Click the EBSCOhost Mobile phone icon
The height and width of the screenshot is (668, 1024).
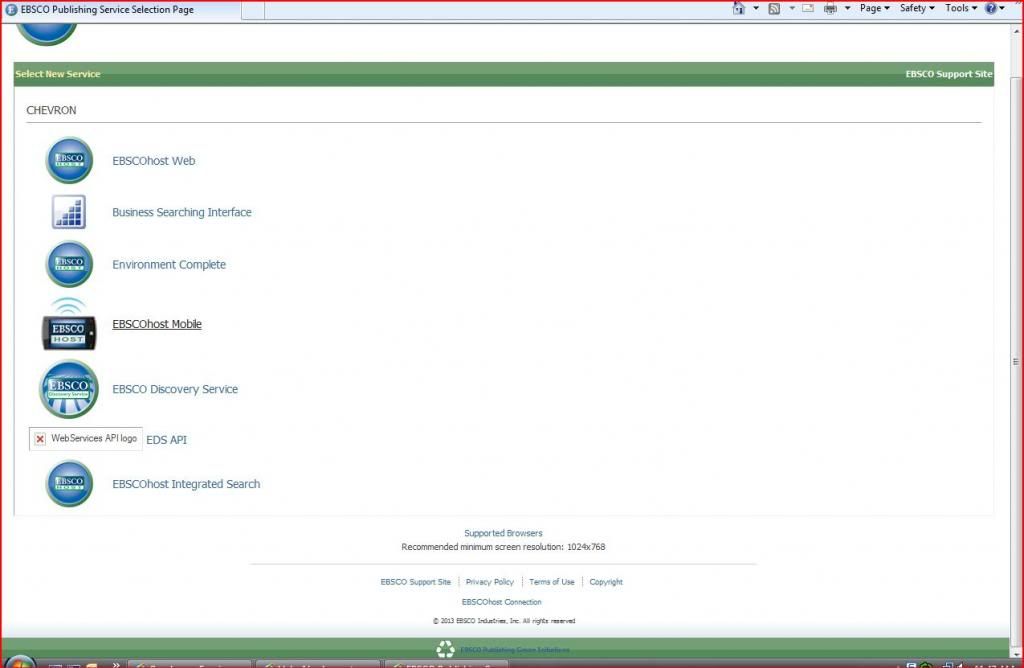[69, 324]
